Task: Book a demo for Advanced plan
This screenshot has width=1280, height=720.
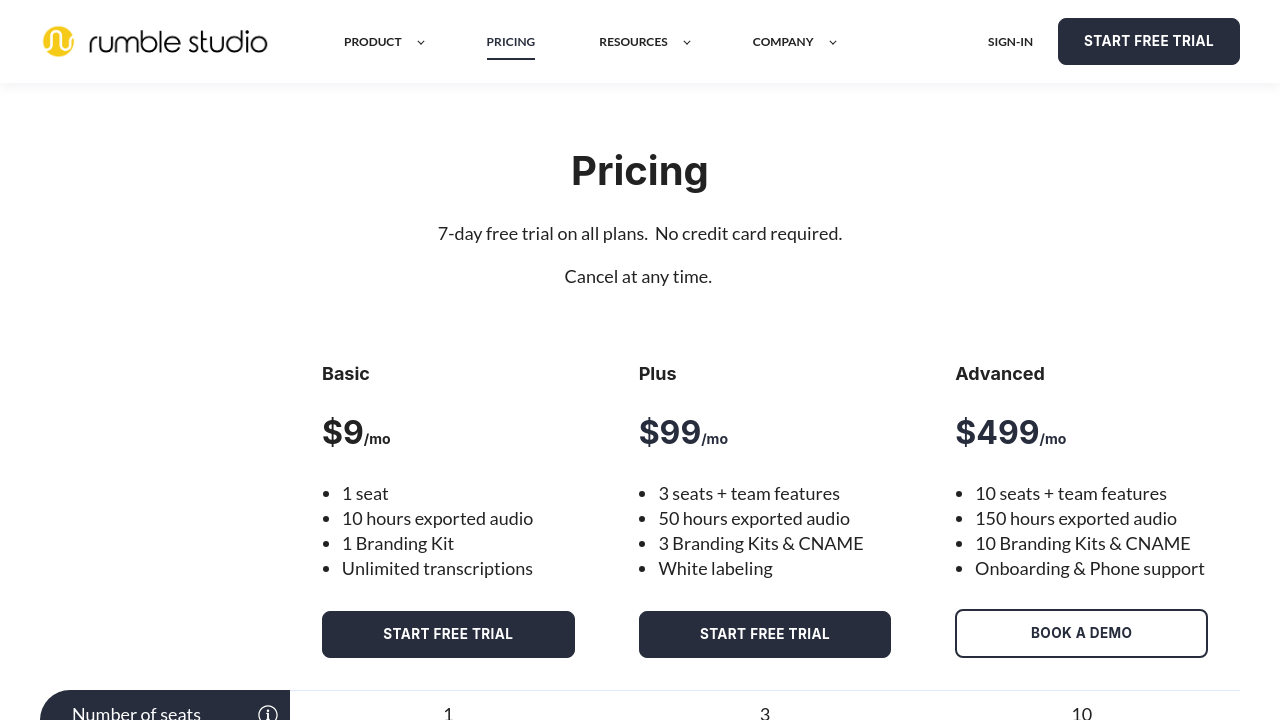Action: click(x=1081, y=633)
